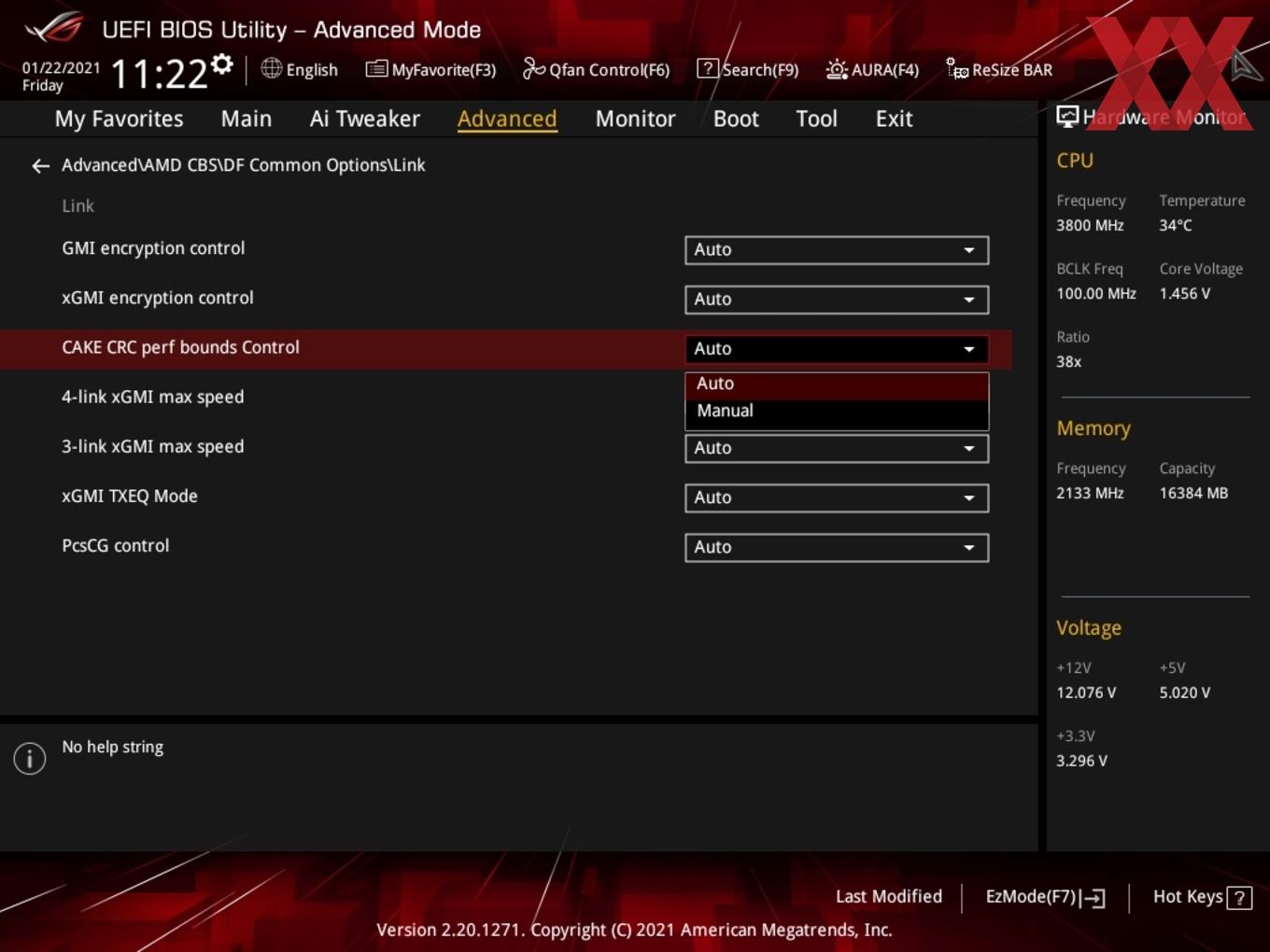The width and height of the screenshot is (1270, 952).
Task: Click the 5.020 V reading
Action: point(1185,693)
